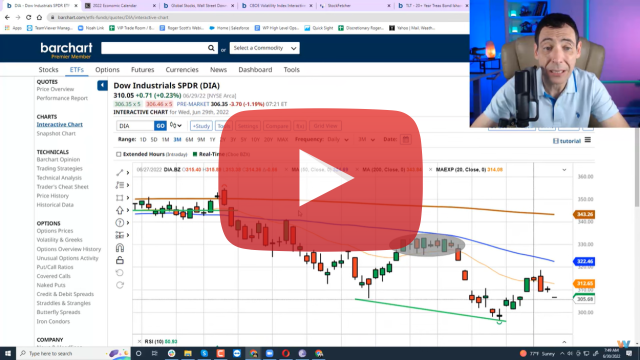Open the chart hamburger menu beside tutorial

tap(588, 140)
